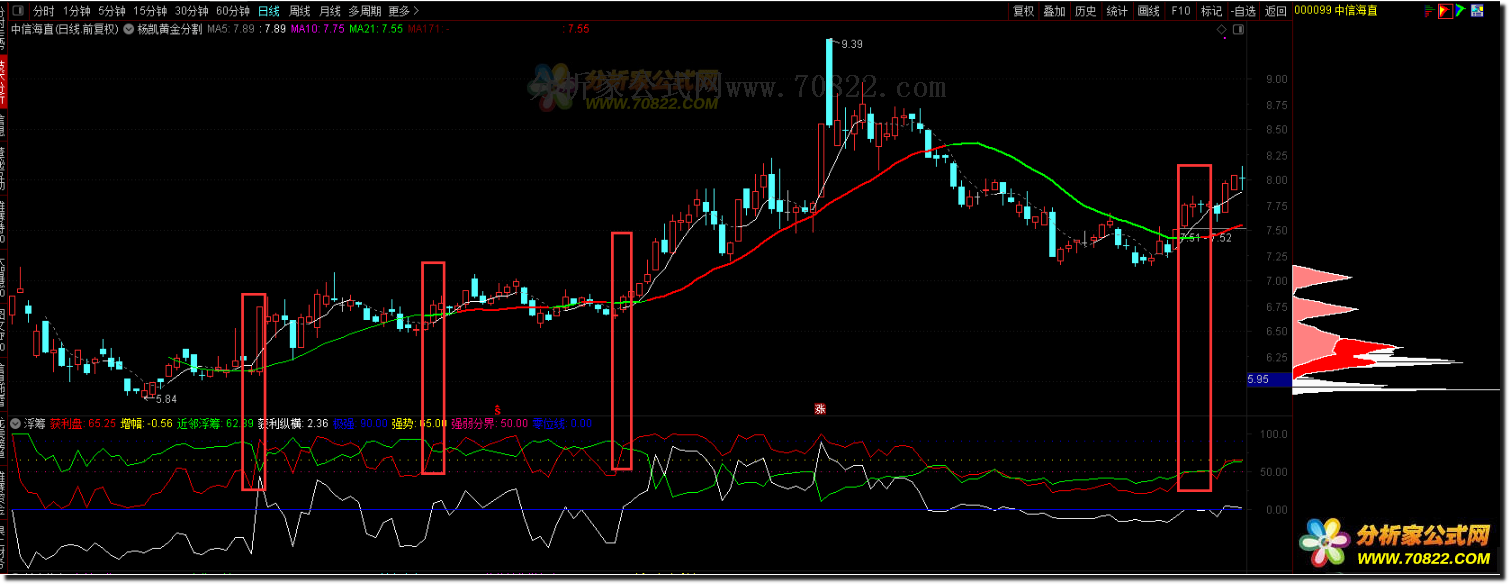Click the 强势: 65.00 label
Screen dimensions: 1510x584
pyautogui.click(x=419, y=424)
